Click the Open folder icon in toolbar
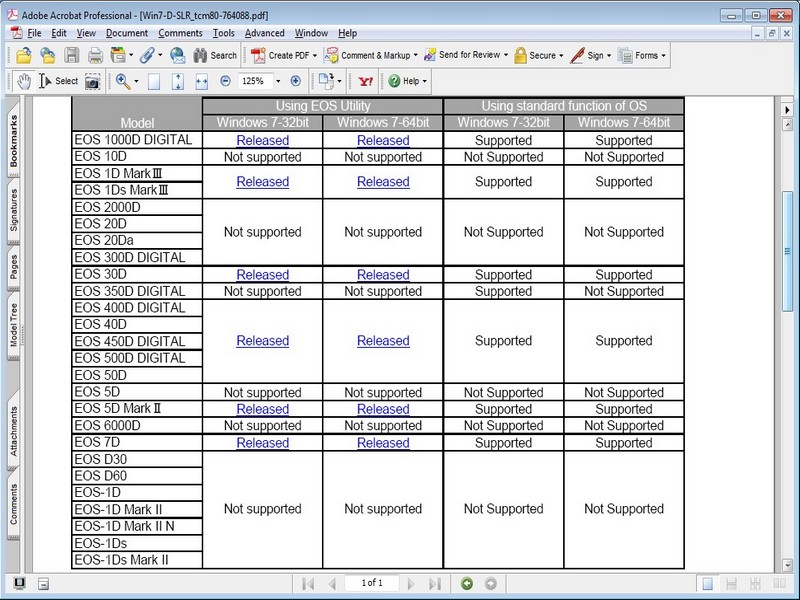Screen dimensions: 800x600 (23, 55)
